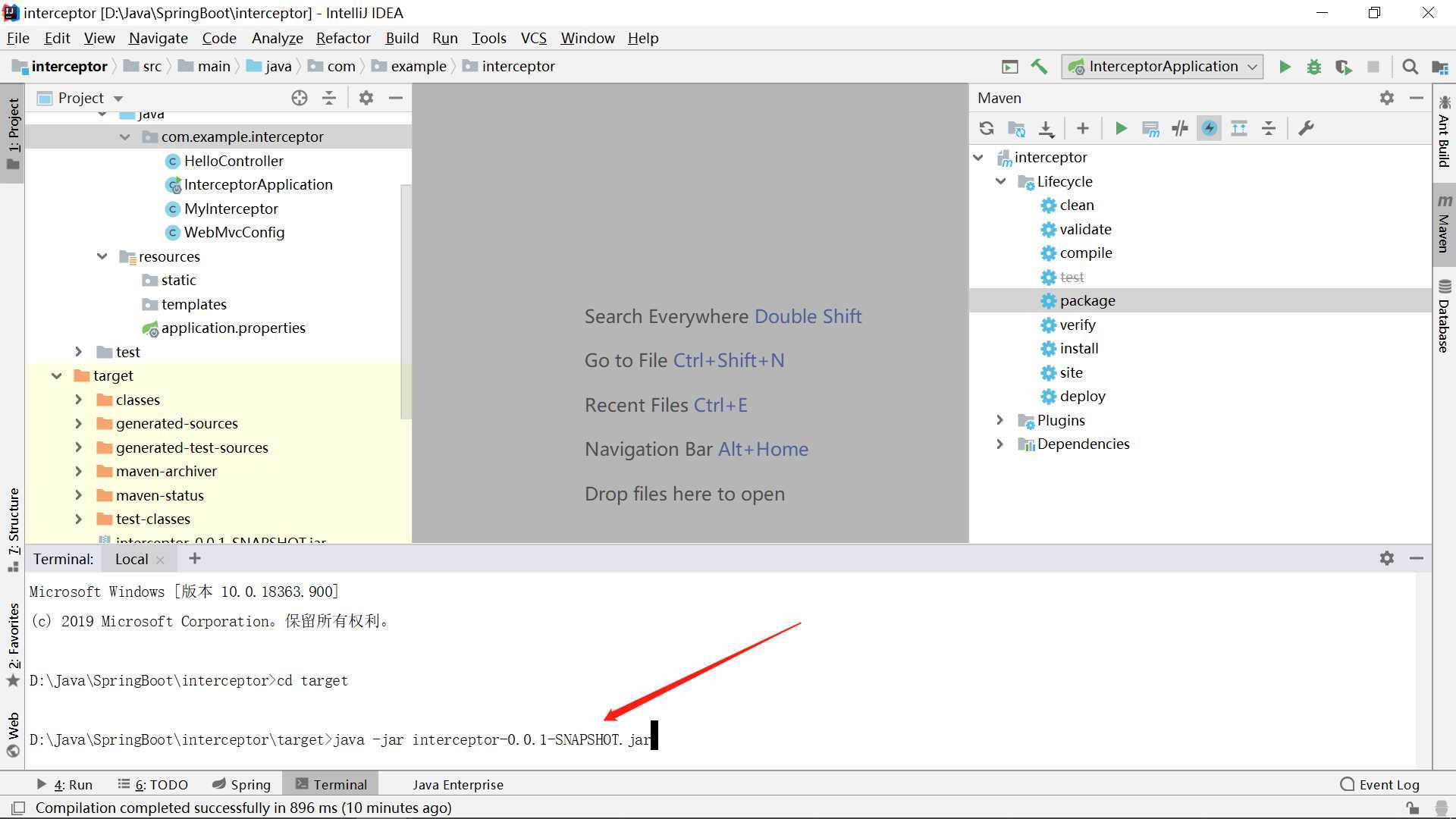The height and width of the screenshot is (819, 1456).
Task: Open the Refactor menu
Action: click(x=343, y=38)
